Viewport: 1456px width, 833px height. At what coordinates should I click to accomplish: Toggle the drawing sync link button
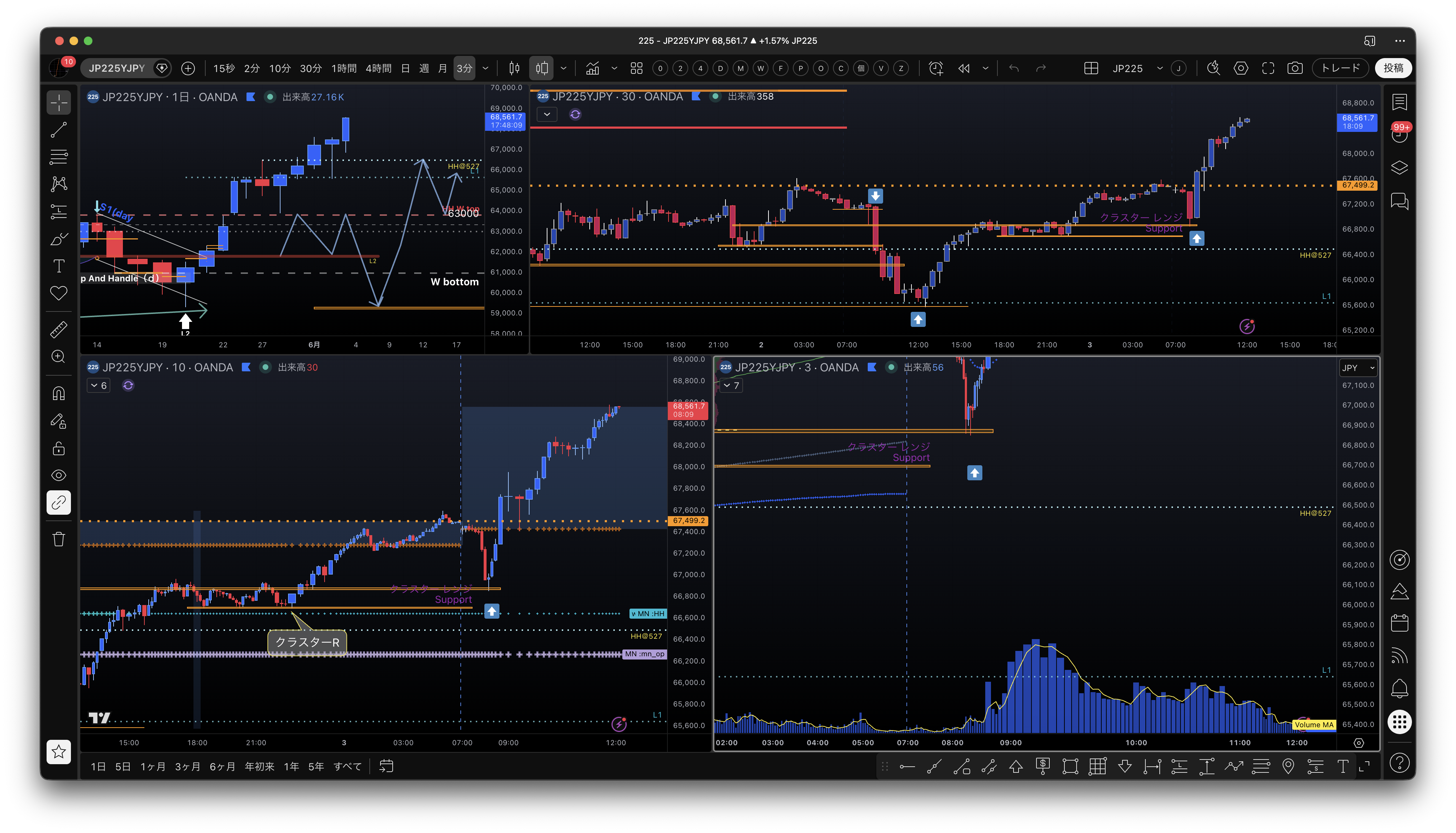click(59, 503)
